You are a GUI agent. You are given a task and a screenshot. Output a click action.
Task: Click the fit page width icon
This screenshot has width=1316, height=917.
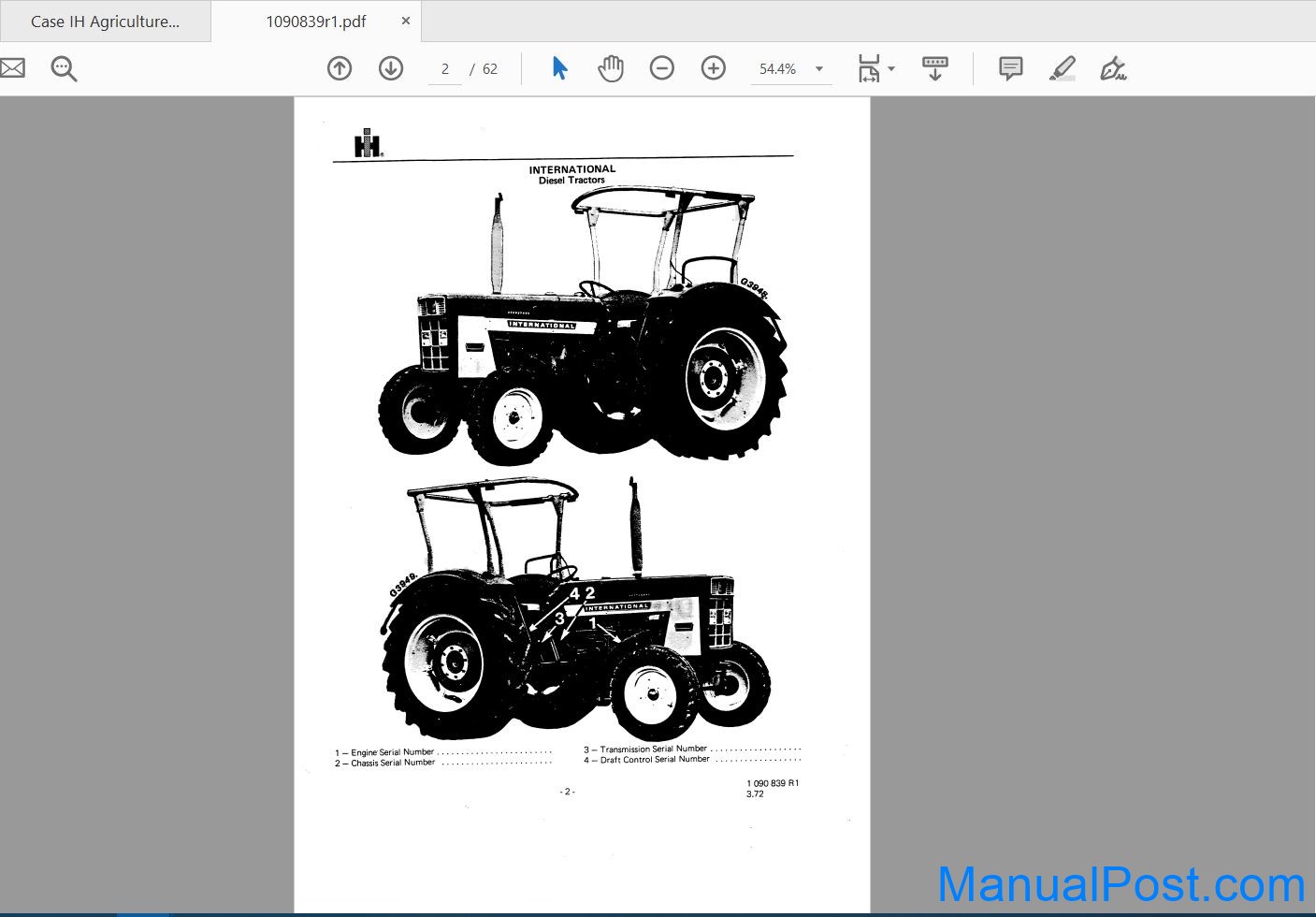pyautogui.click(x=869, y=68)
